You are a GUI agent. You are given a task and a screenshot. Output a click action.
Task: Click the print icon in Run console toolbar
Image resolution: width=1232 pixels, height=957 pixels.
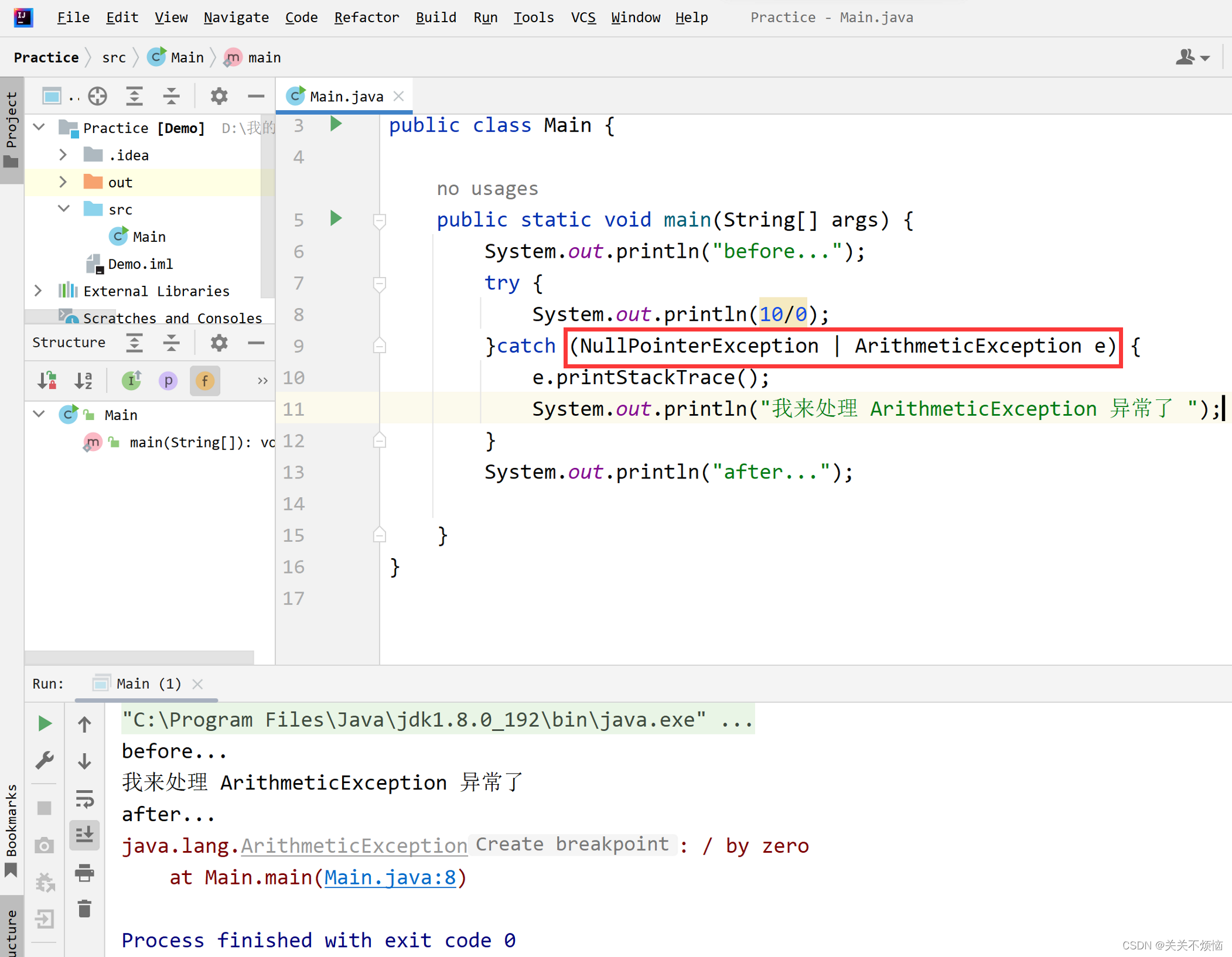coord(84,873)
